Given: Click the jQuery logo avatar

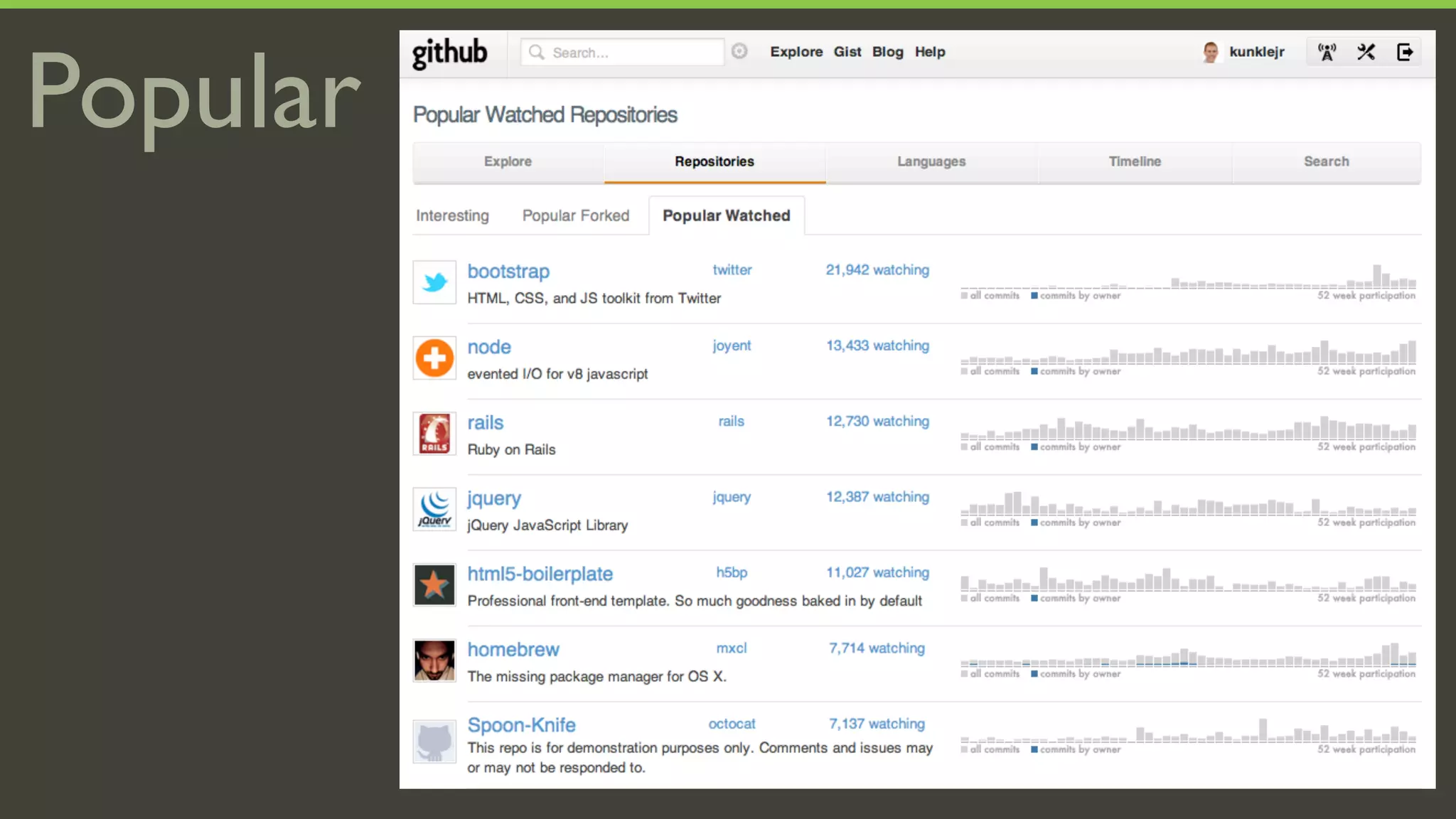Looking at the screenshot, I should (x=434, y=509).
